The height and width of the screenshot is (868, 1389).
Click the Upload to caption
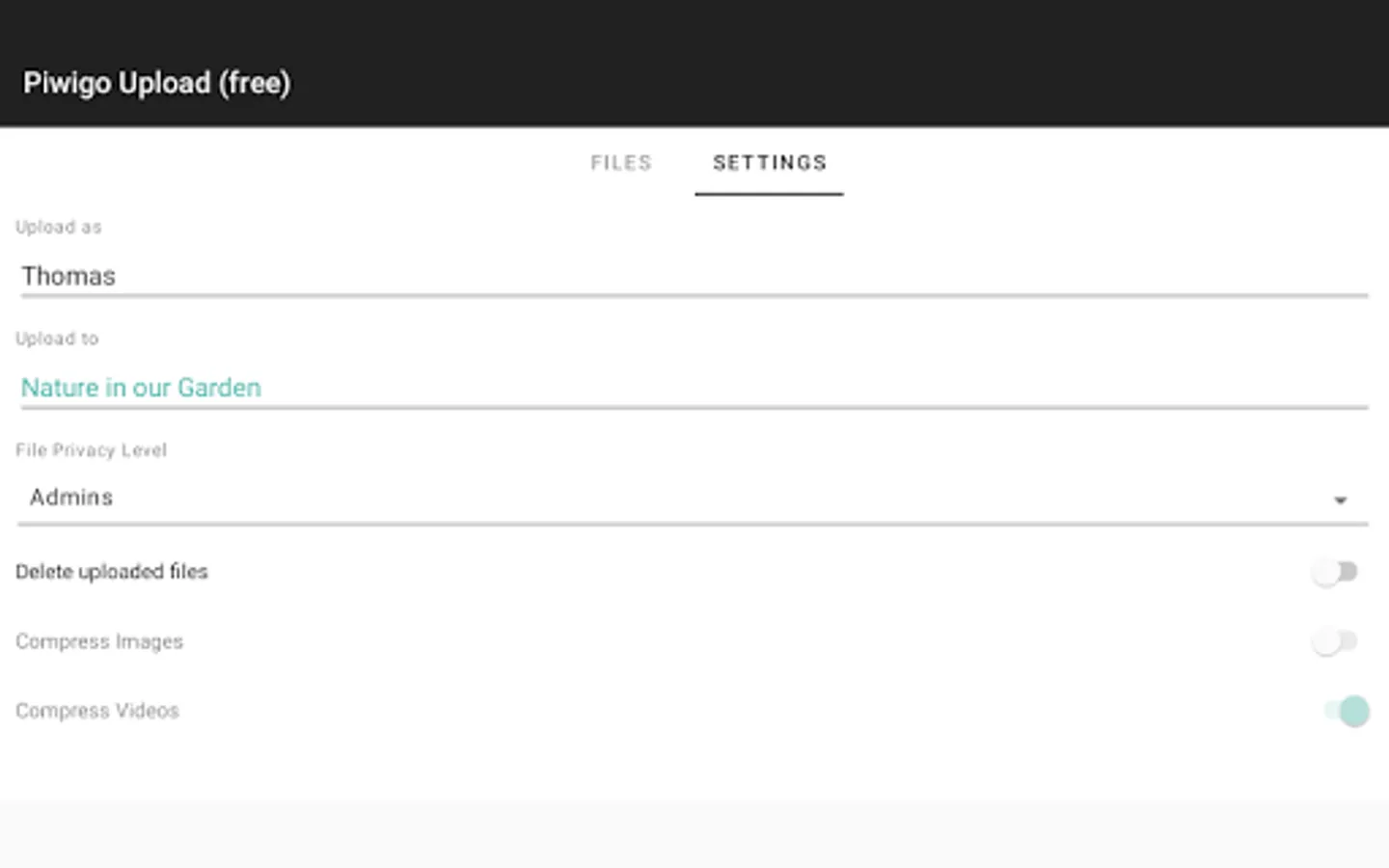pos(57,339)
